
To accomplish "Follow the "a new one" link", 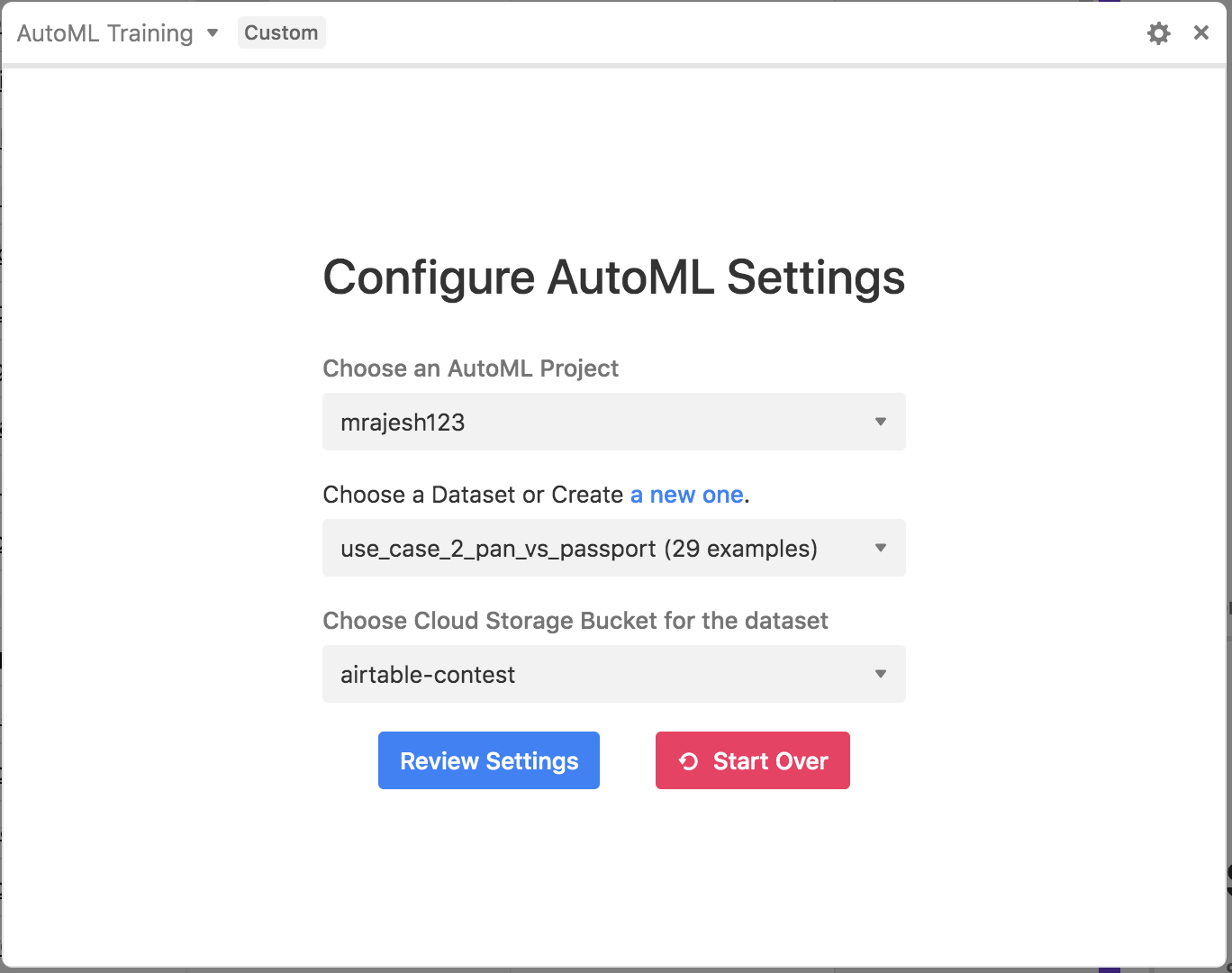I will [x=686, y=495].
